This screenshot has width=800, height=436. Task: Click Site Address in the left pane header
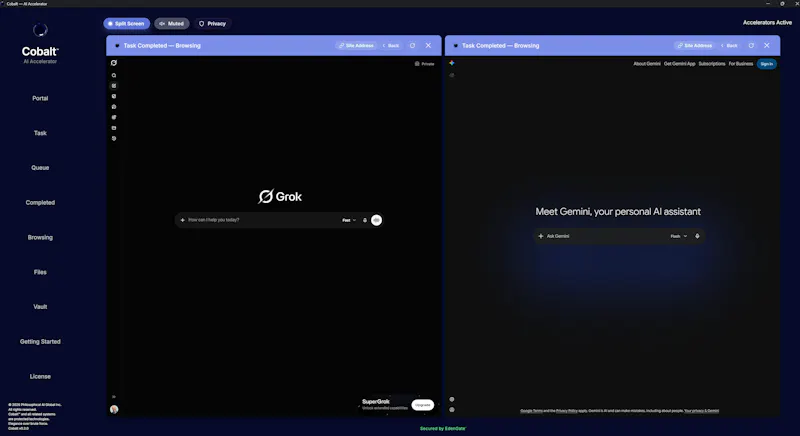point(356,45)
